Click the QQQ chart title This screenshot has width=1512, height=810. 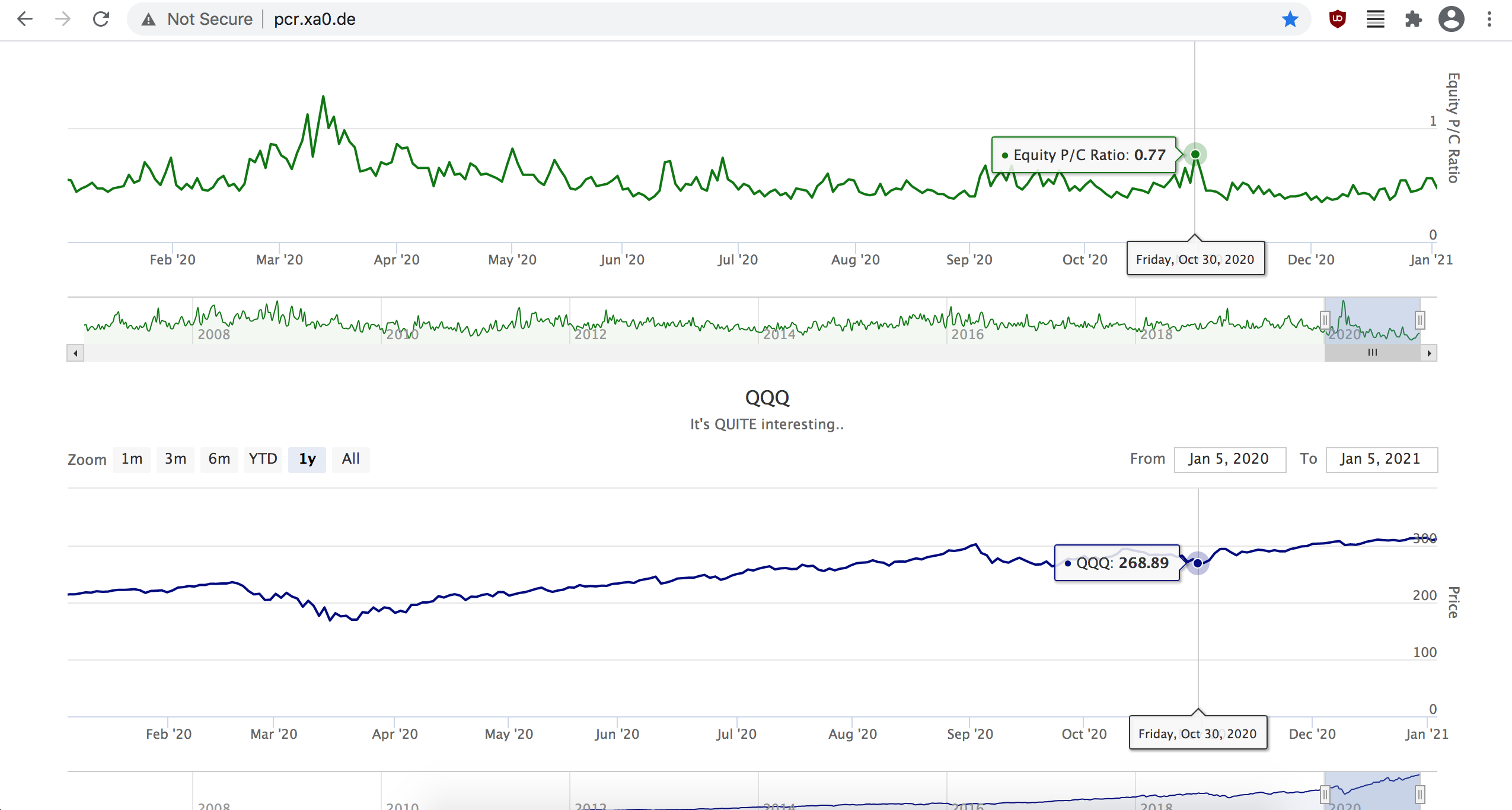767,397
